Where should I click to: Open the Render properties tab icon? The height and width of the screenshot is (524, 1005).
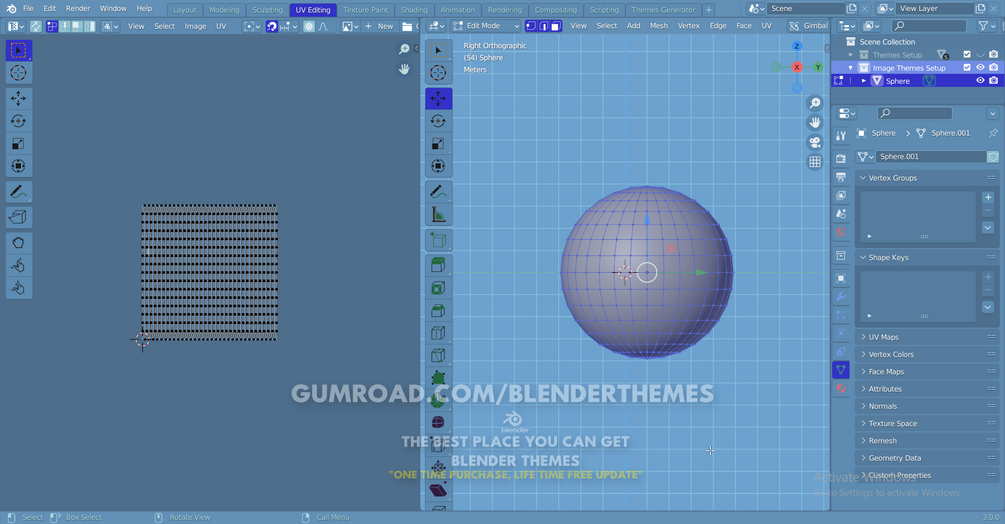(x=841, y=158)
